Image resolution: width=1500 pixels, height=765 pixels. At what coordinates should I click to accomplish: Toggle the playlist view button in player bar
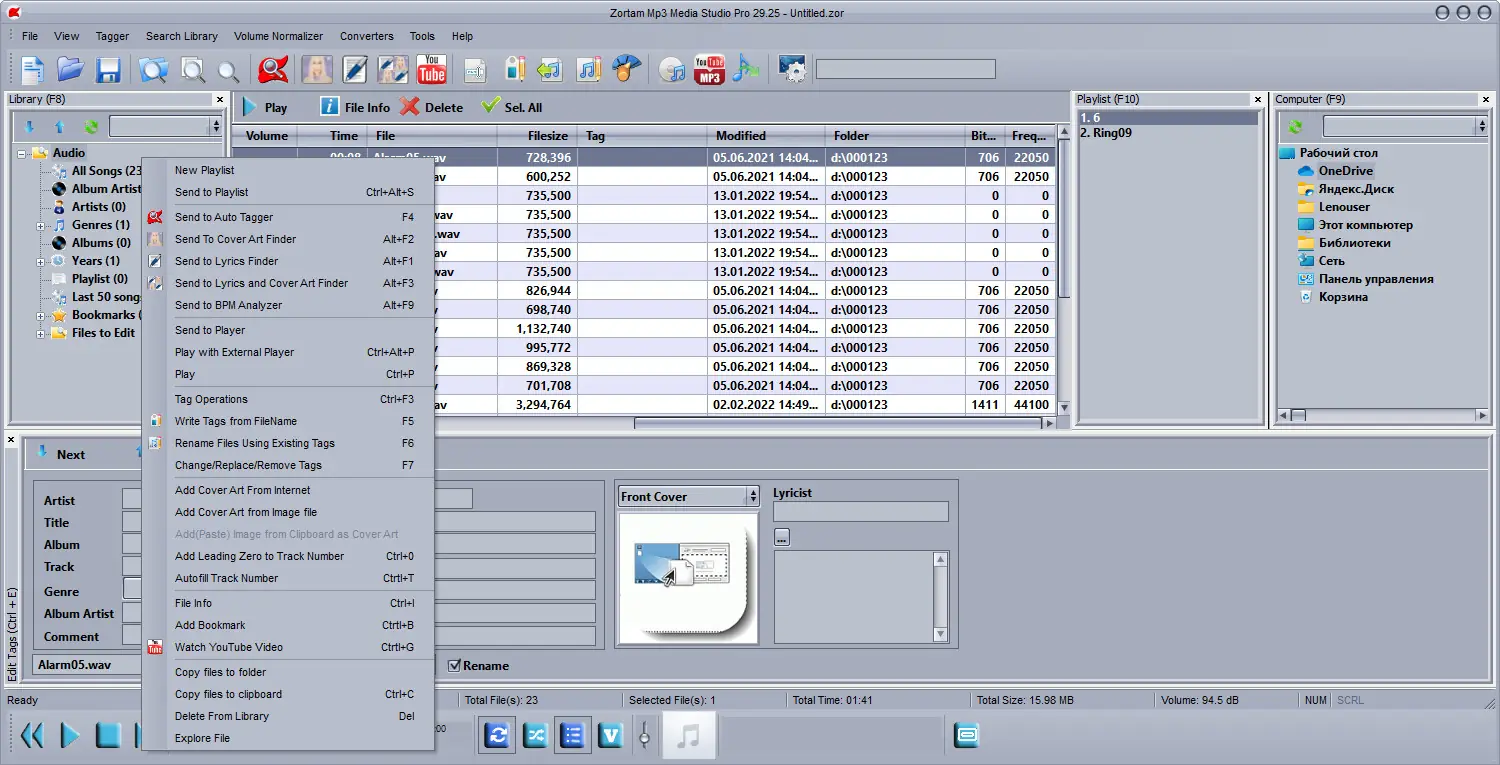572,735
